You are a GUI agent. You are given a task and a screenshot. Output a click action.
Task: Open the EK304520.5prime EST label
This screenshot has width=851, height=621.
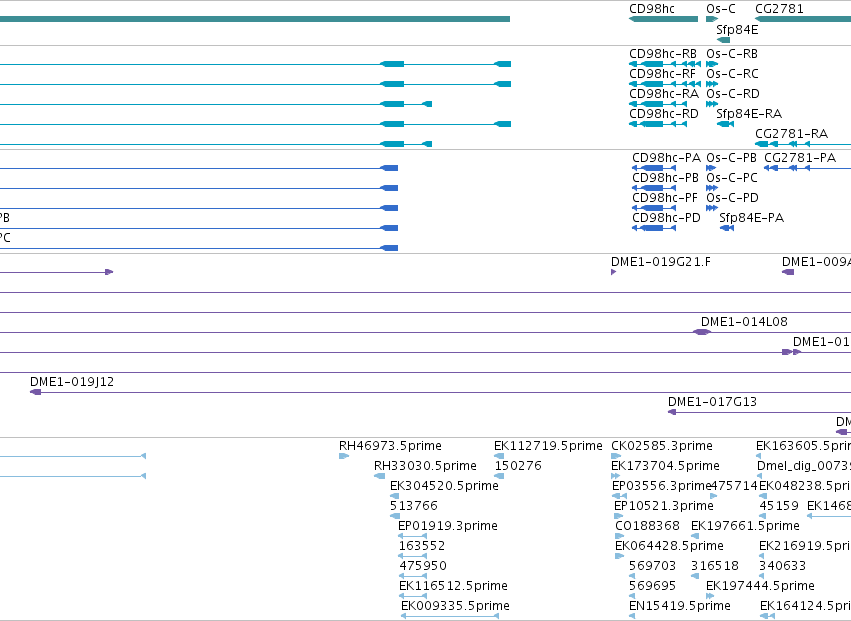click(x=444, y=486)
